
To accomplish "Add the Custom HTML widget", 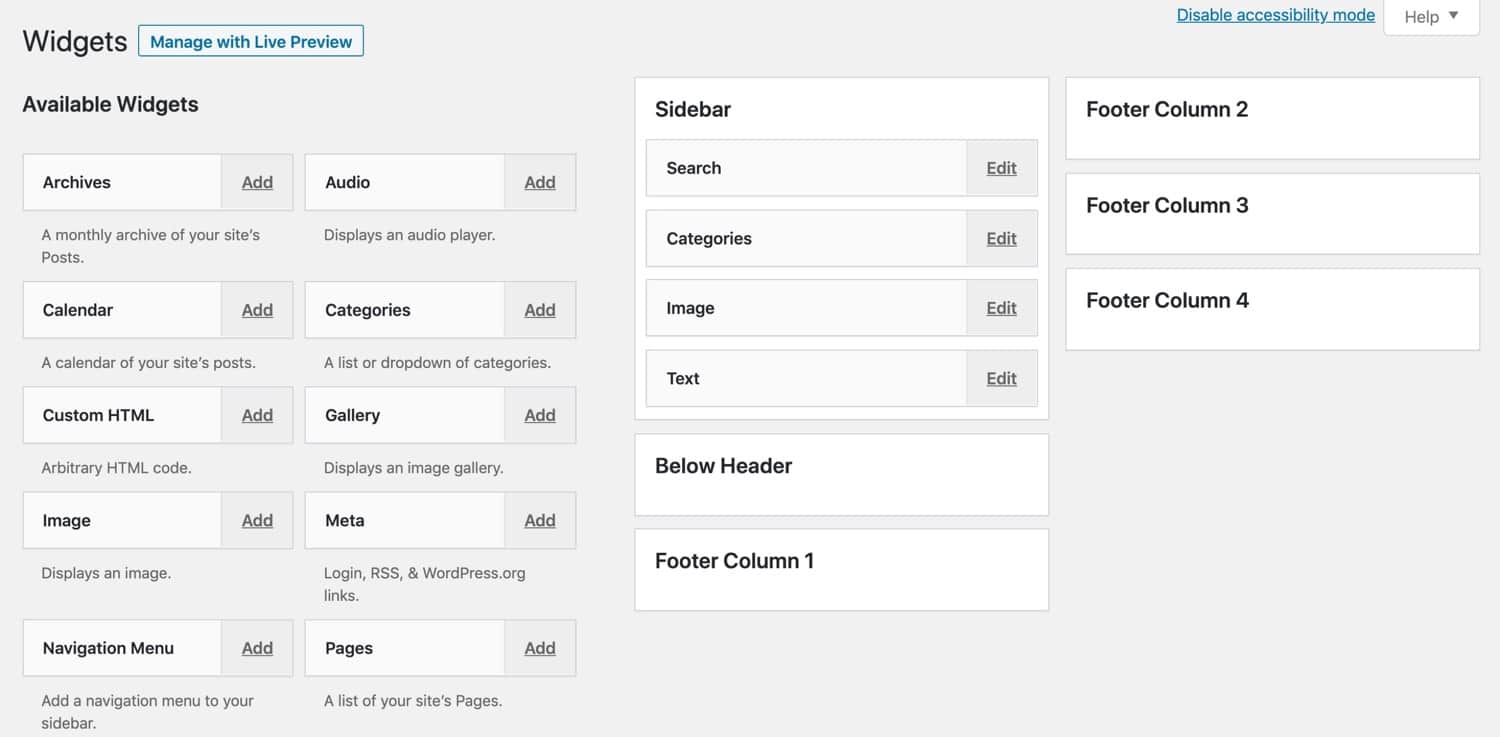I will tap(256, 415).
